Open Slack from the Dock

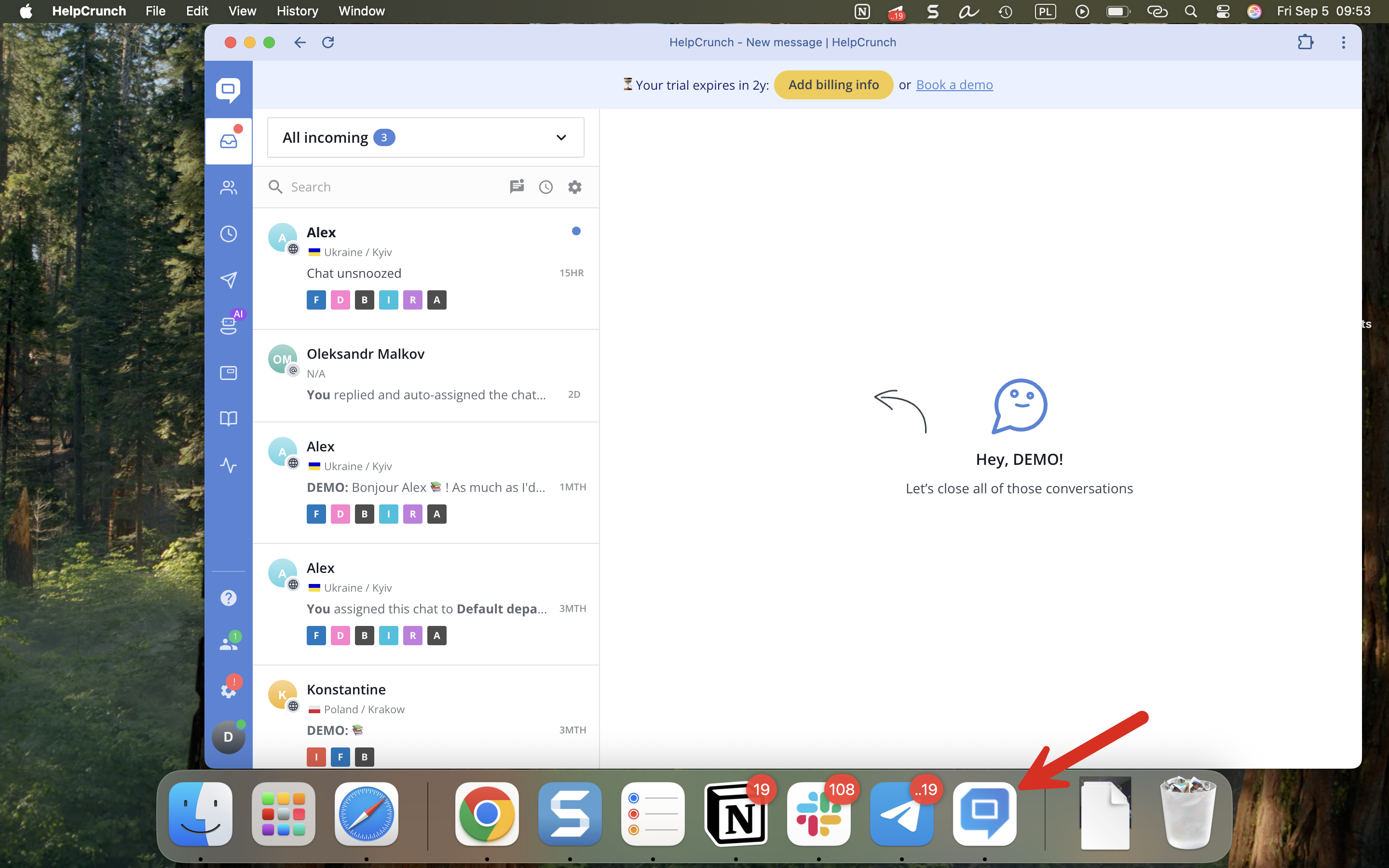(x=818, y=814)
